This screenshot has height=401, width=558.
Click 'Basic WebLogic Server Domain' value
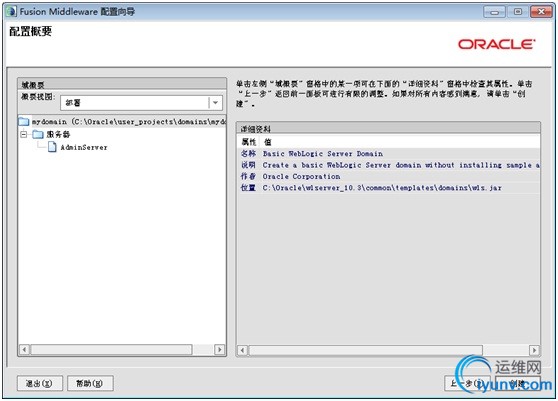(323, 154)
